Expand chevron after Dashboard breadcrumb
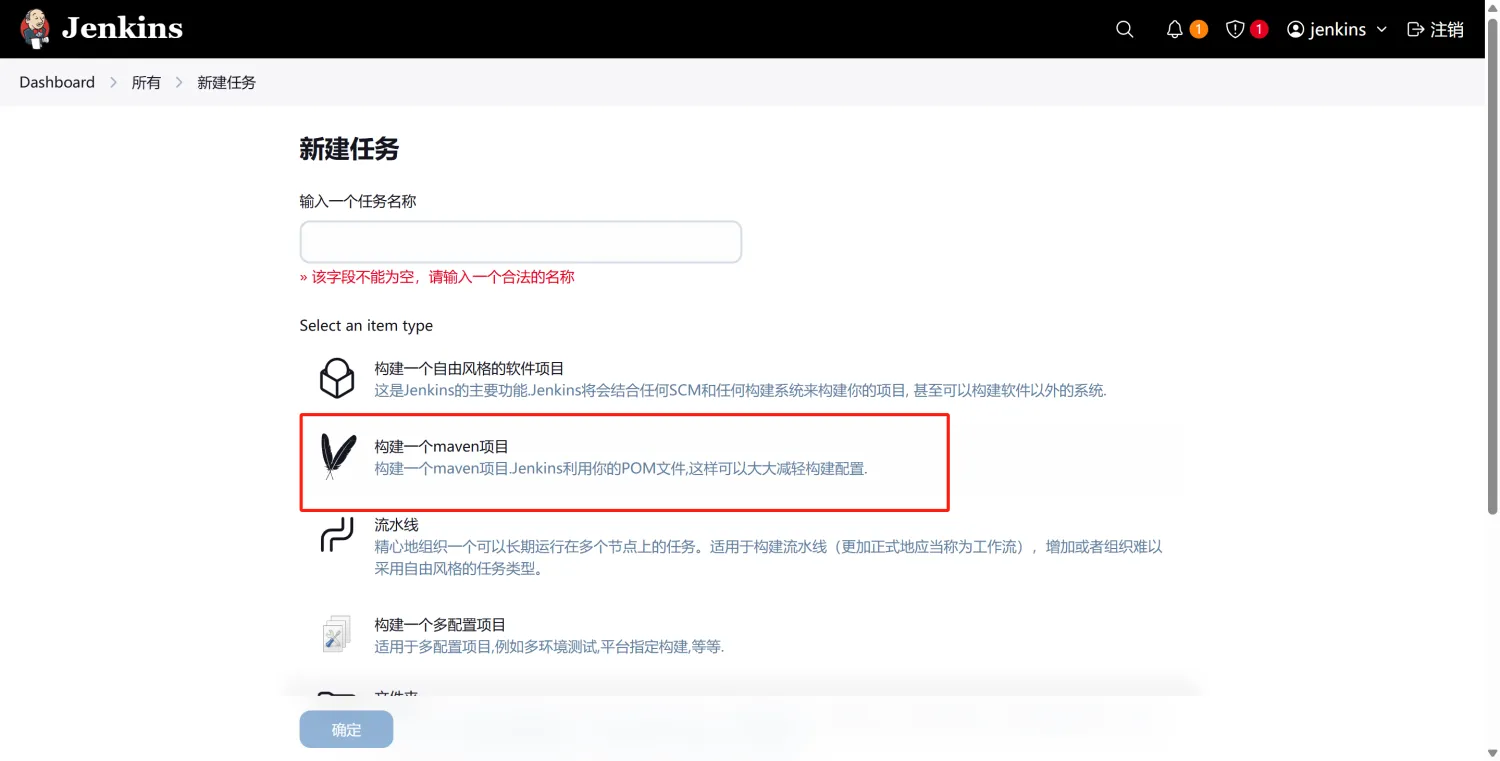This screenshot has width=1500, height=761. [x=113, y=82]
